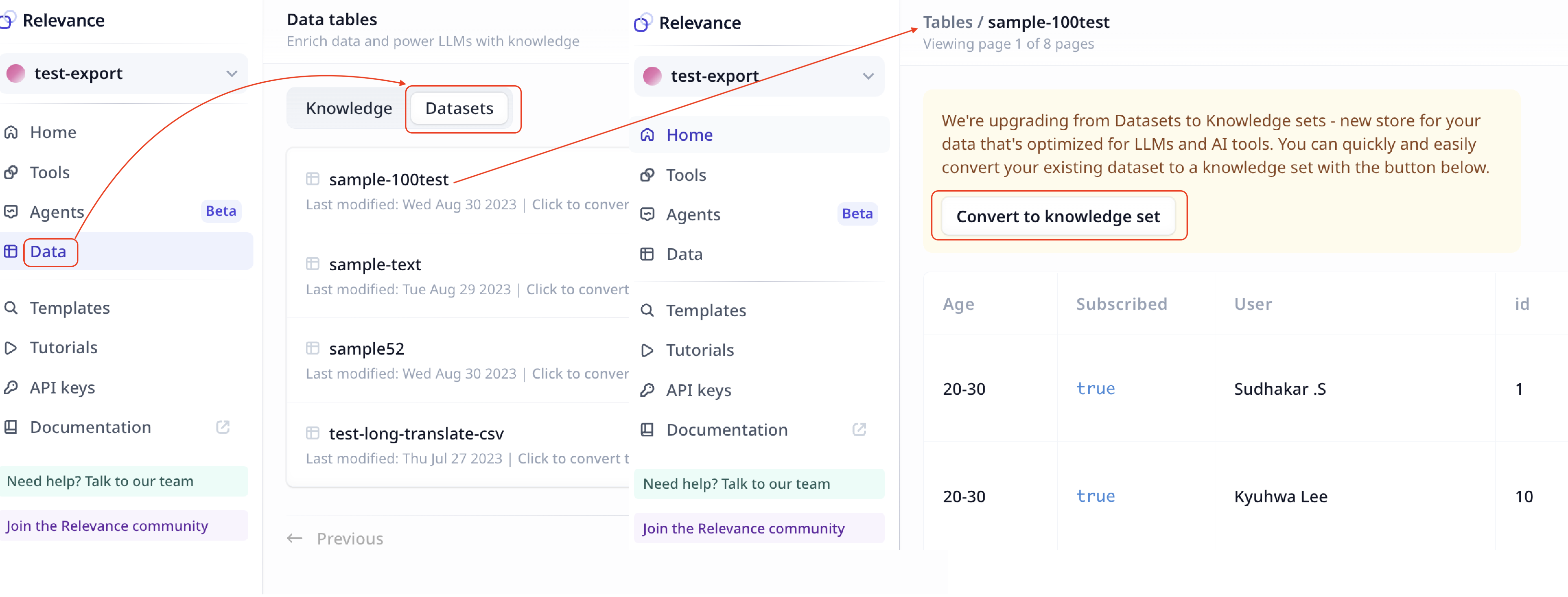Switch to the Knowledge tab
The height and width of the screenshot is (597, 1568).
[x=349, y=108]
